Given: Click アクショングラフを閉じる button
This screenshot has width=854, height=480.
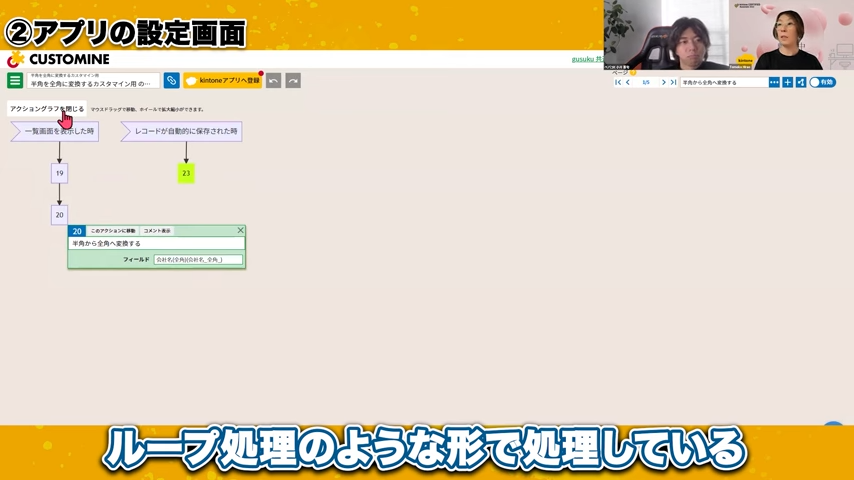Looking at the screenshot, I should (x=47, y=109).
